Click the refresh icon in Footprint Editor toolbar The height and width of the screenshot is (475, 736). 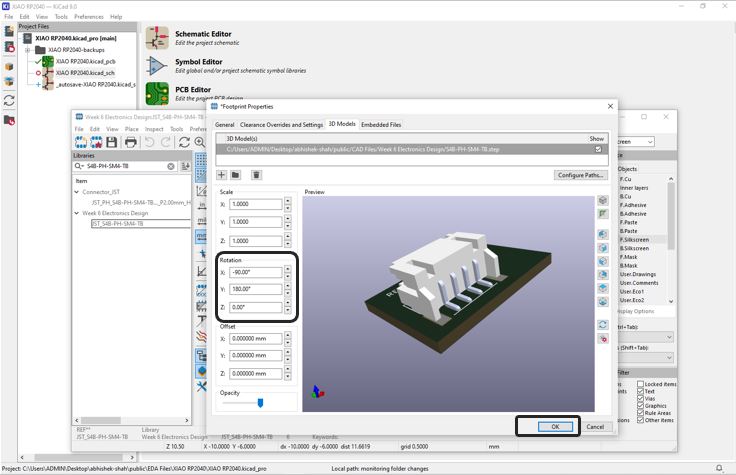[184, 142]
